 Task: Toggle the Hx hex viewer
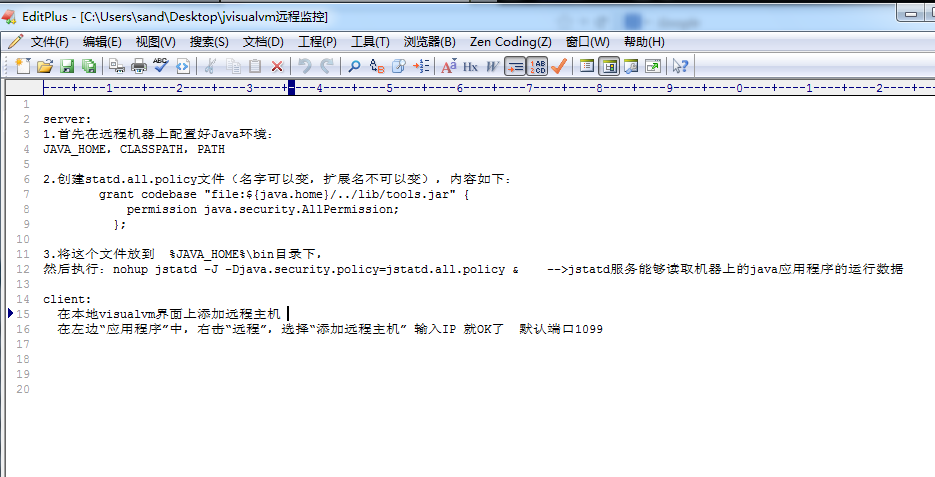(470, 66)
